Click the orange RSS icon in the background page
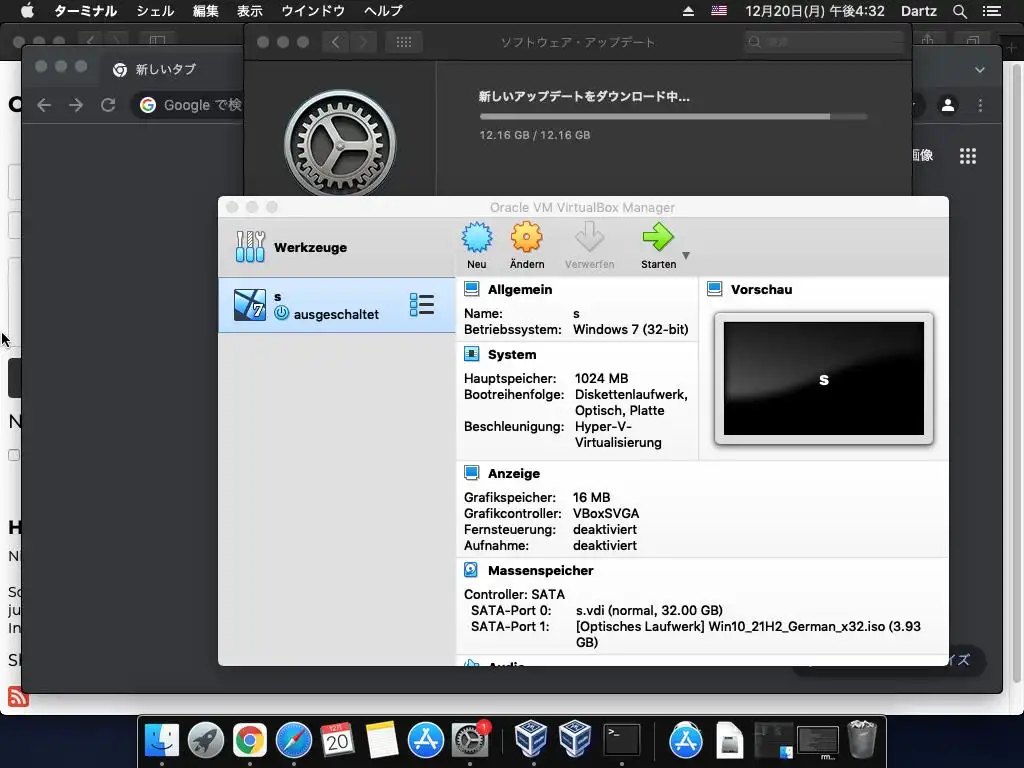Image resolution: width=1024 pixels, height=768 pixels. (x=18, y=697)
